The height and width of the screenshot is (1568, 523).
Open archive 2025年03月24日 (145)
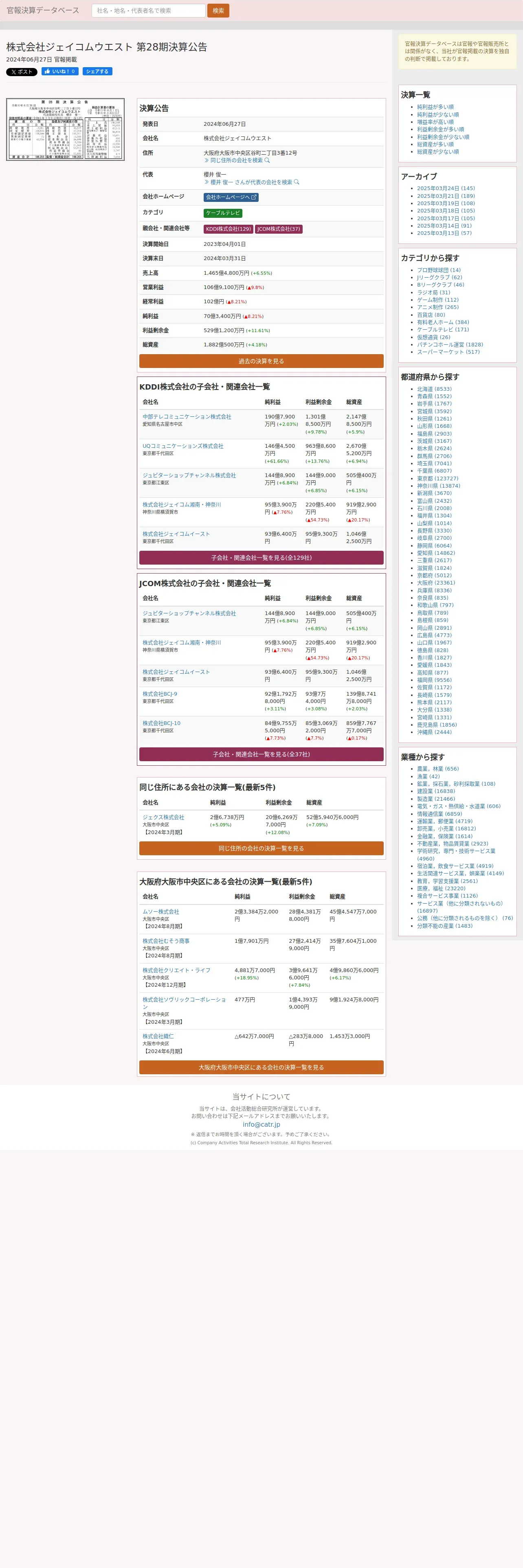(446, 189)
